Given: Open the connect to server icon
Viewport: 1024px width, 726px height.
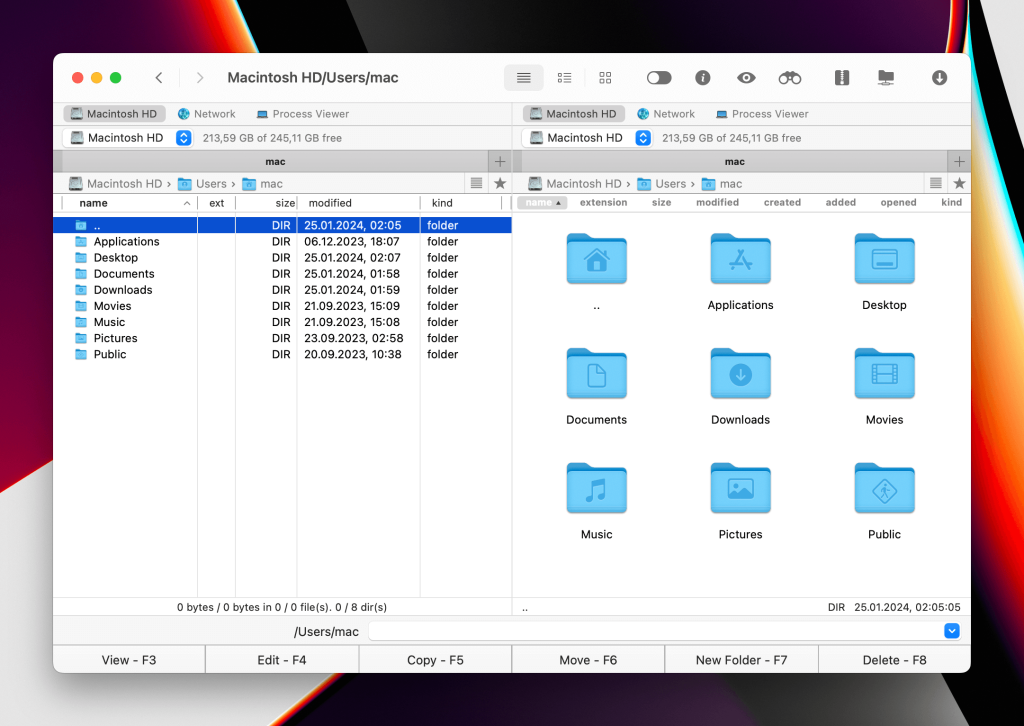Looking at the screenshot, I should [x=885, y=78].
